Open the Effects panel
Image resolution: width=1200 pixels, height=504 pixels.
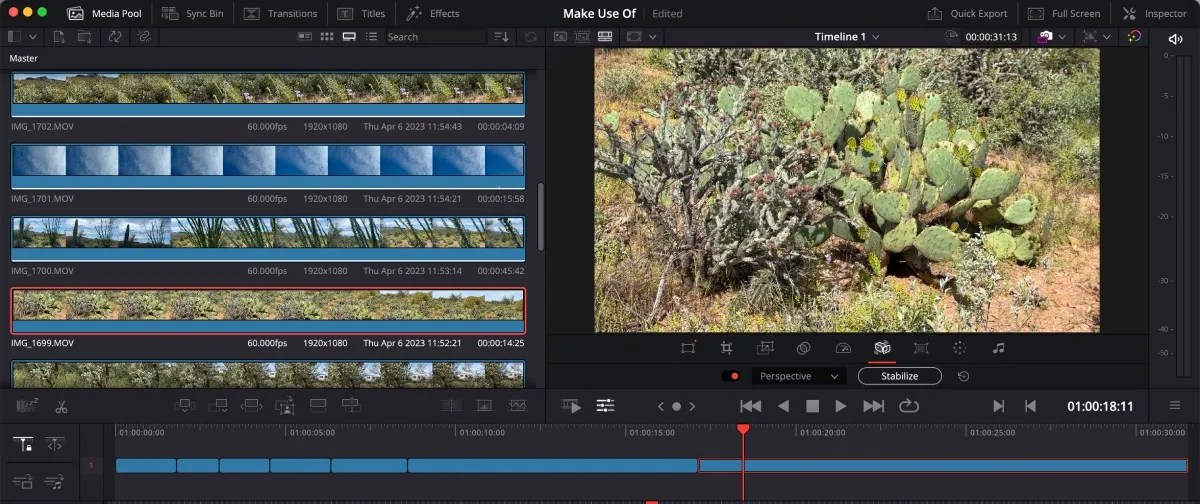432,14
